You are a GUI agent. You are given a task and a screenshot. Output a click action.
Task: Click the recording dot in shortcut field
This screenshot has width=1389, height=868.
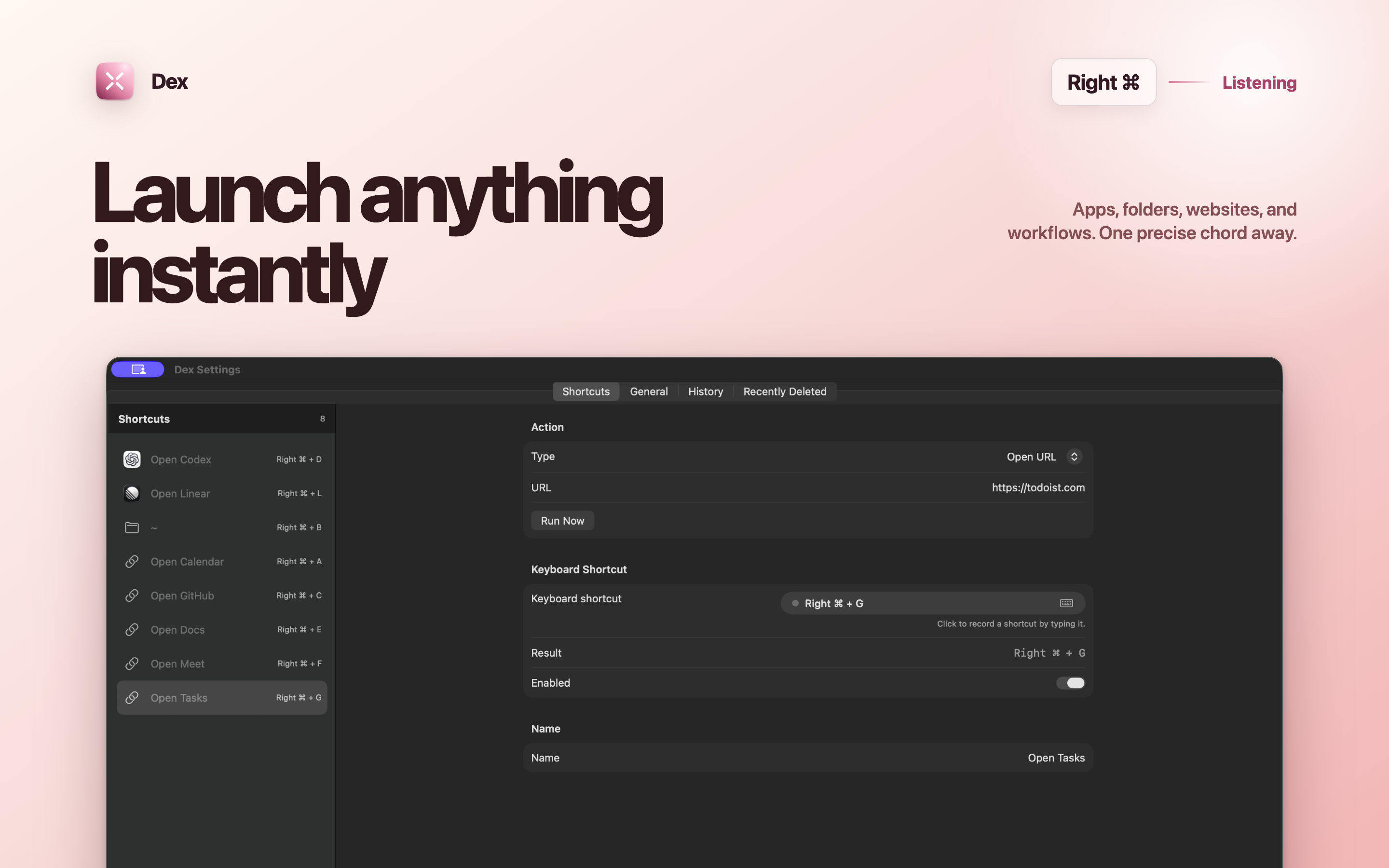795,603
